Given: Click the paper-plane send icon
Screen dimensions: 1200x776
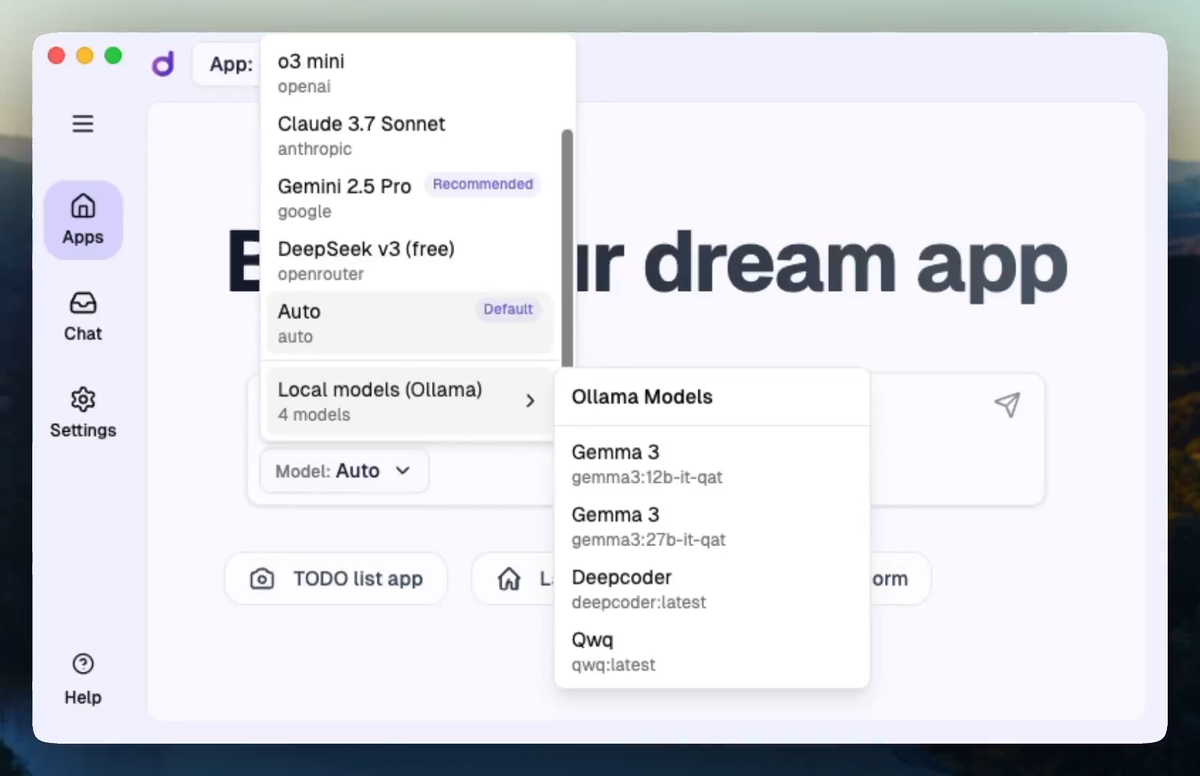Looking at the screenshot, I should [1007, 404].
